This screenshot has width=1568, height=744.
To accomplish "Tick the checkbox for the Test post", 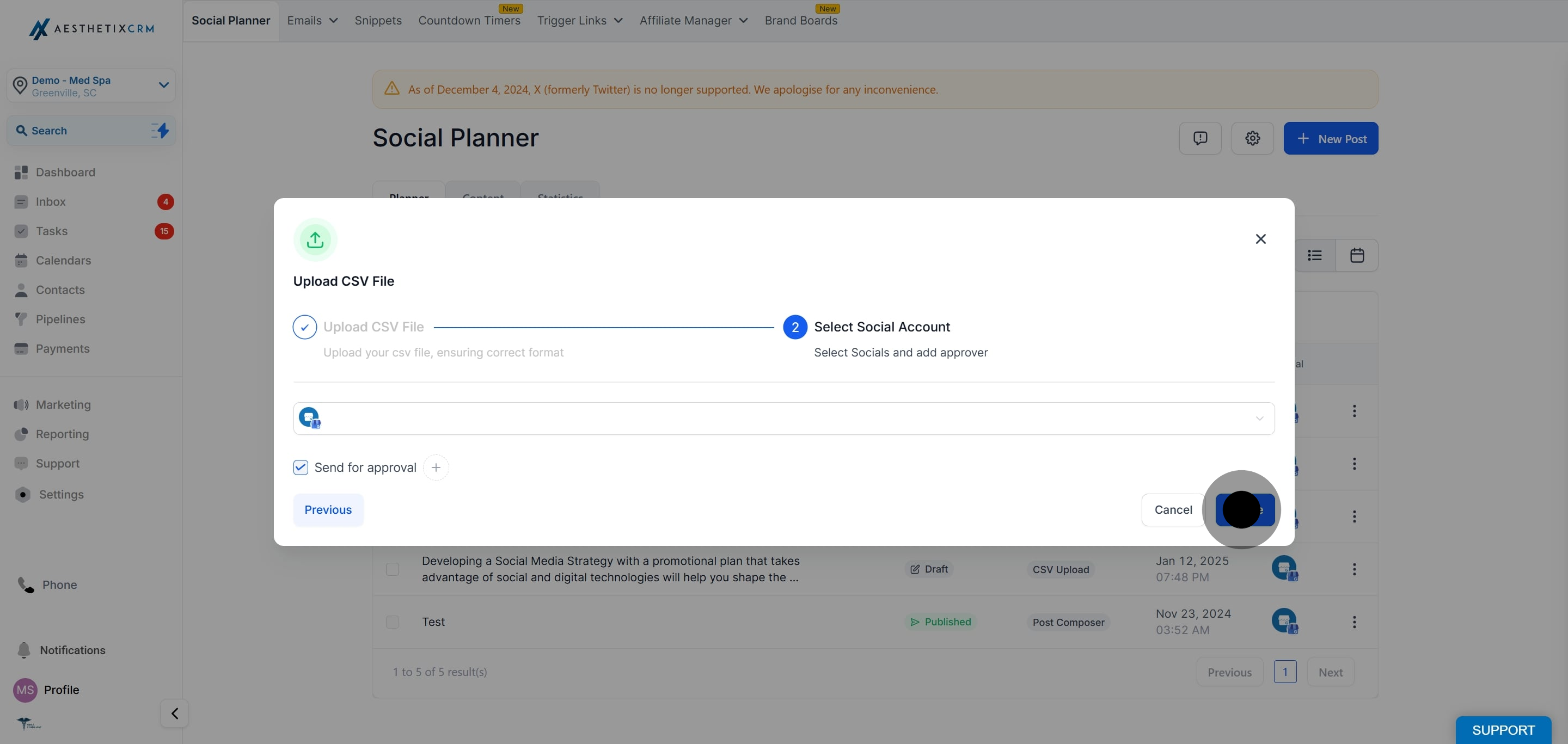I will point(393,622).
